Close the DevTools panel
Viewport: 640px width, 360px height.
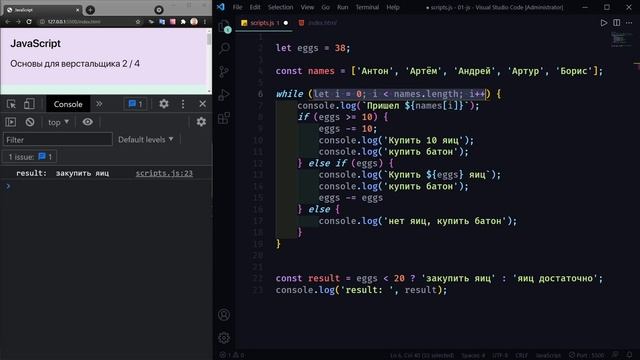point(202,104)
